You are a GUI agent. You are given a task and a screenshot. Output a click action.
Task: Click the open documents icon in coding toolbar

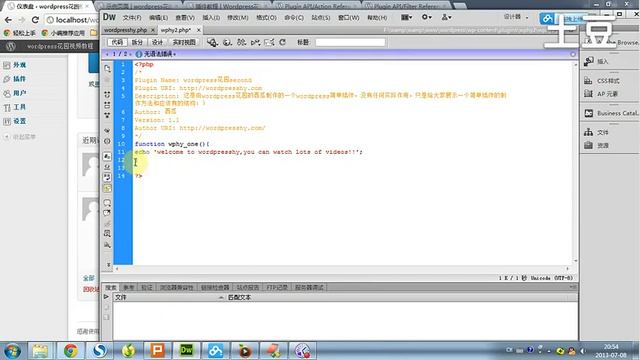[x=107, y=68]
